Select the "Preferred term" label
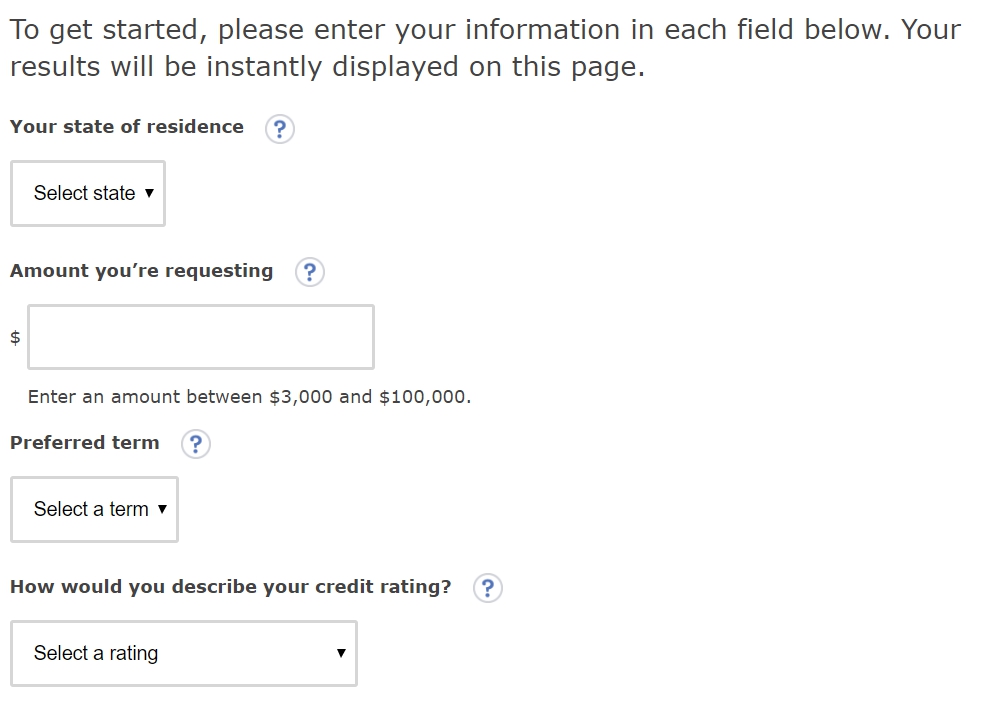This screenshot has height=704, width=991. point(85,443)
